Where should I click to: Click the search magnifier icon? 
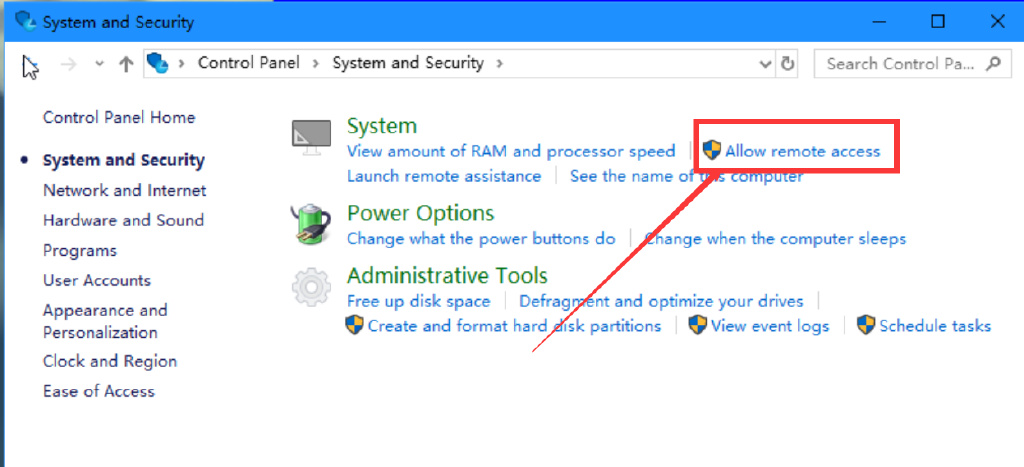click(993, 63)
